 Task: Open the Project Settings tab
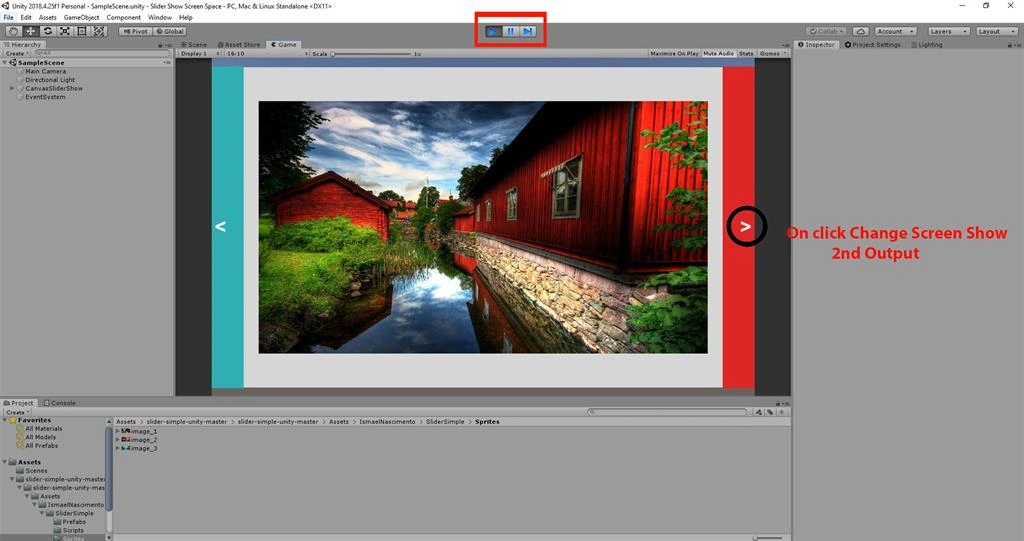(872, 44)
